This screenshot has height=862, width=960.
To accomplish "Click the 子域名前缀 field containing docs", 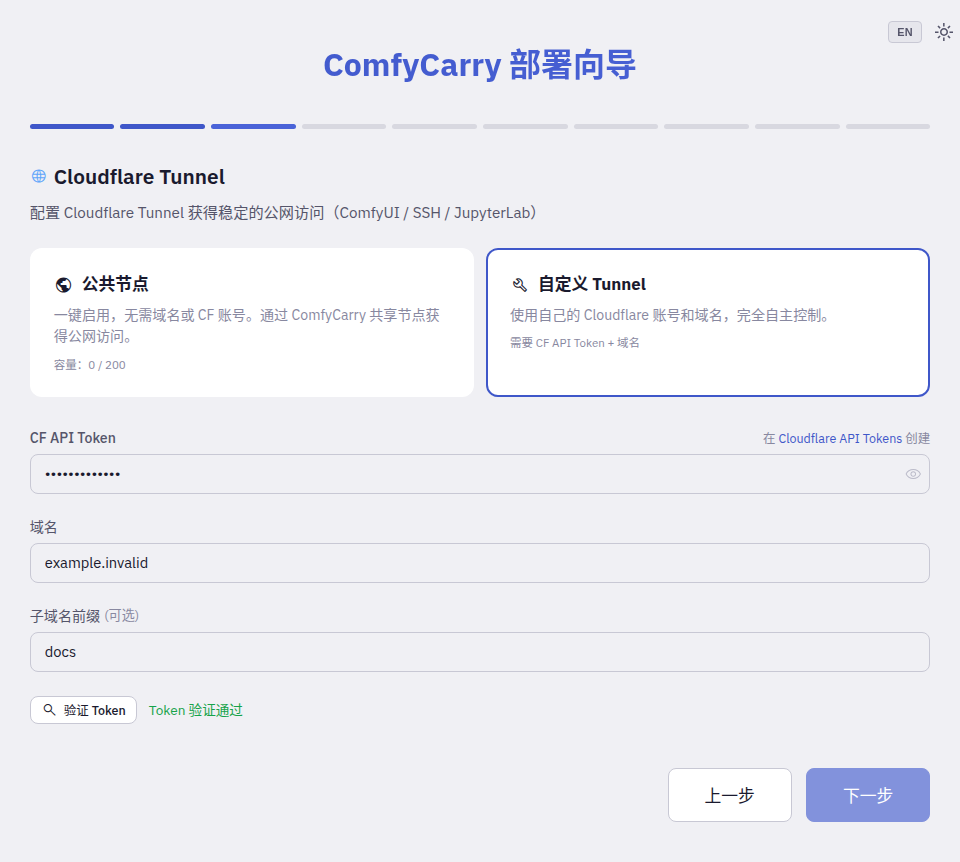I will coord(479,652).
